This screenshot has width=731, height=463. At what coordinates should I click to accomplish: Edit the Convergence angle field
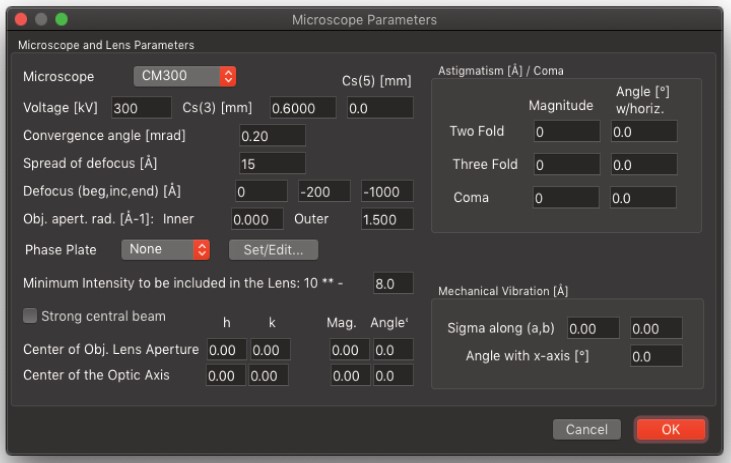point(272,136)
